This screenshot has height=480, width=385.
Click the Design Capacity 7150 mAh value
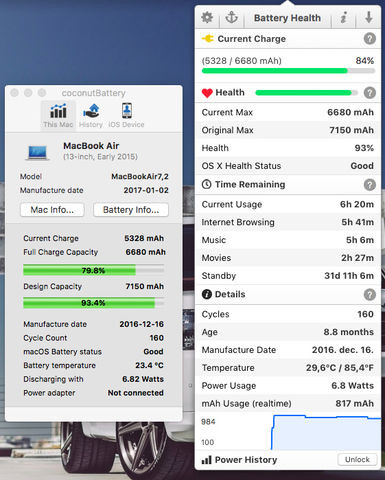[x=144, y=286]
